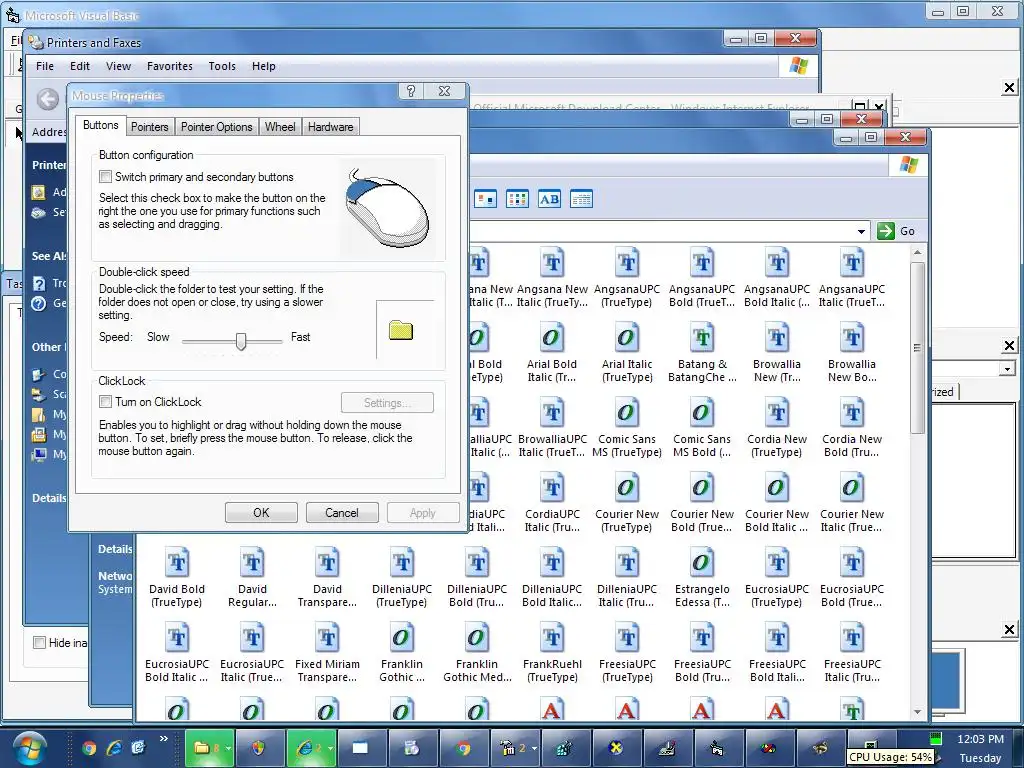Open the Edit menu in Printers and Faxes
Screen dimensions: 1024x768
click(x=80, y=66)
